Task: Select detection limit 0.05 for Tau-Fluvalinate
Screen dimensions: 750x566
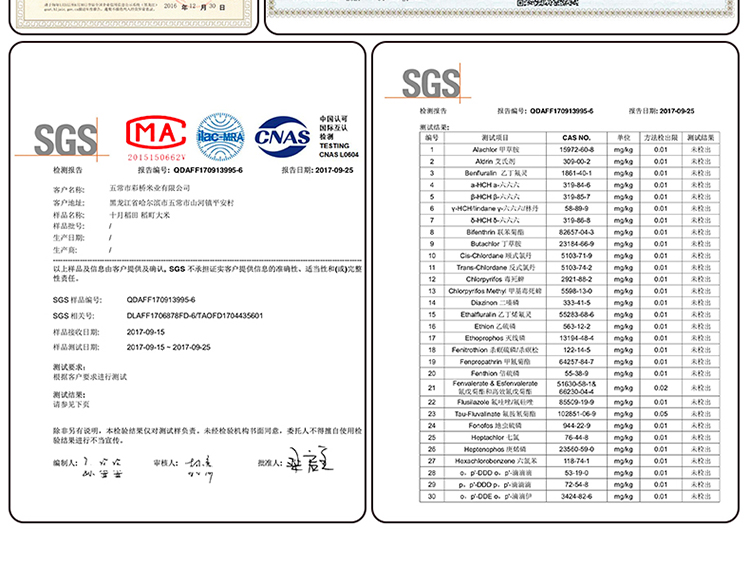Action: click(661, 414)
